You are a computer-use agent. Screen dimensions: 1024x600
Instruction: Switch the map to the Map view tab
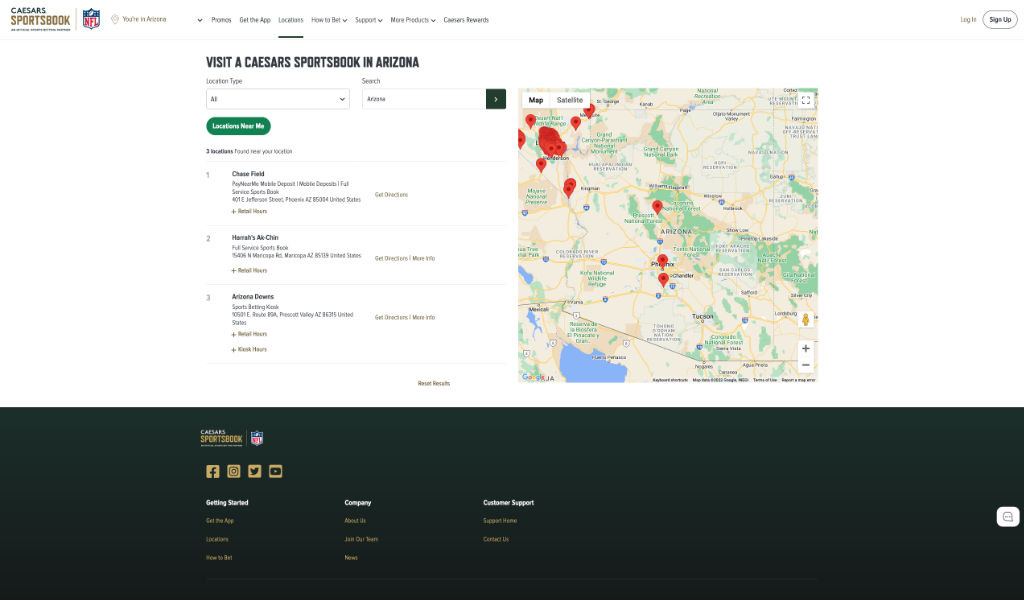pos(536,100)
